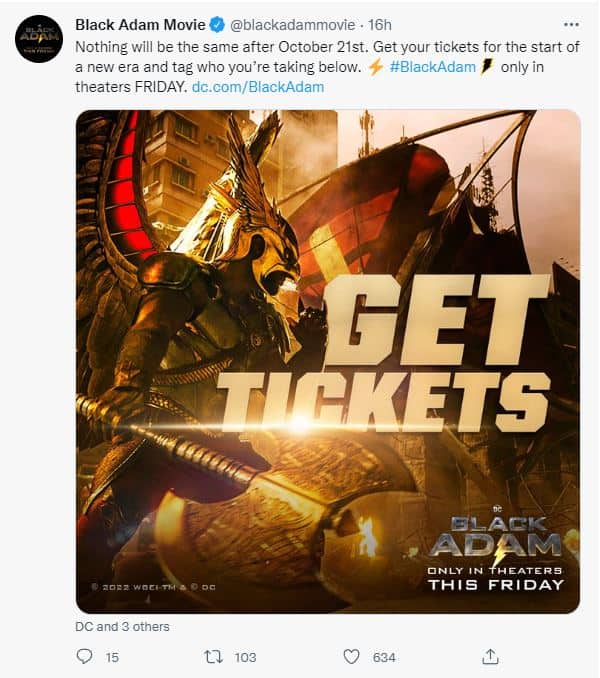Click the tweet body text
600x678 pixels.
327,67
